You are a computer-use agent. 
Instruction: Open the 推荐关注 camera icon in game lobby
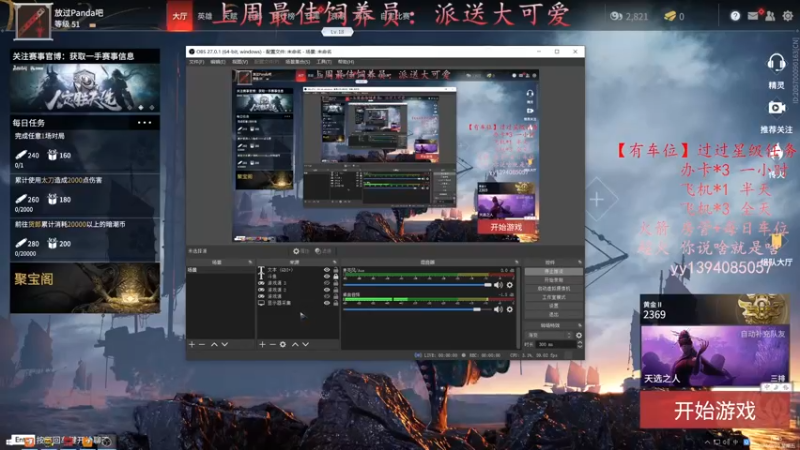[x=776, y=108]
